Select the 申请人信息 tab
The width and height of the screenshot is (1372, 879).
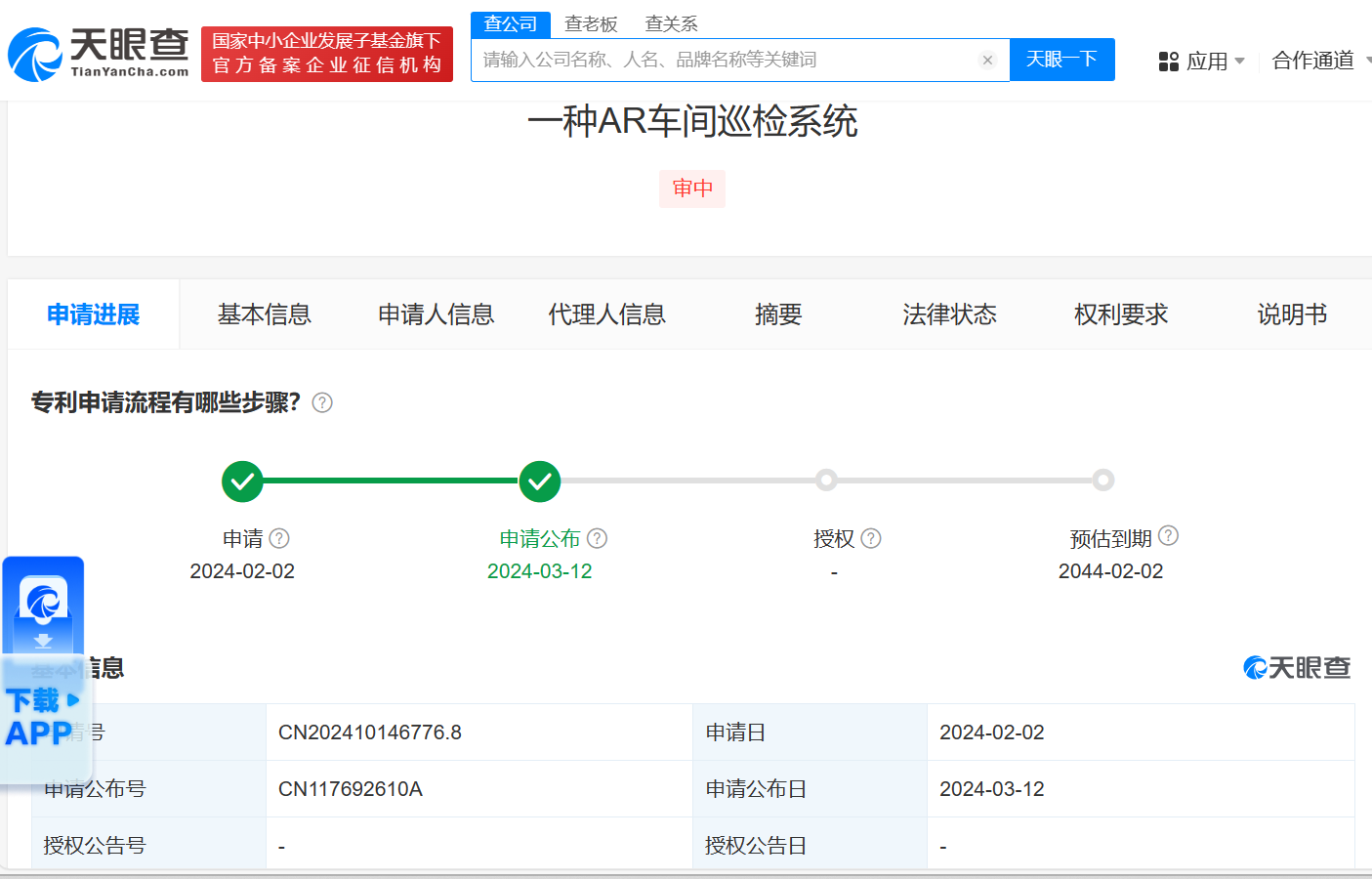(437, 314)
